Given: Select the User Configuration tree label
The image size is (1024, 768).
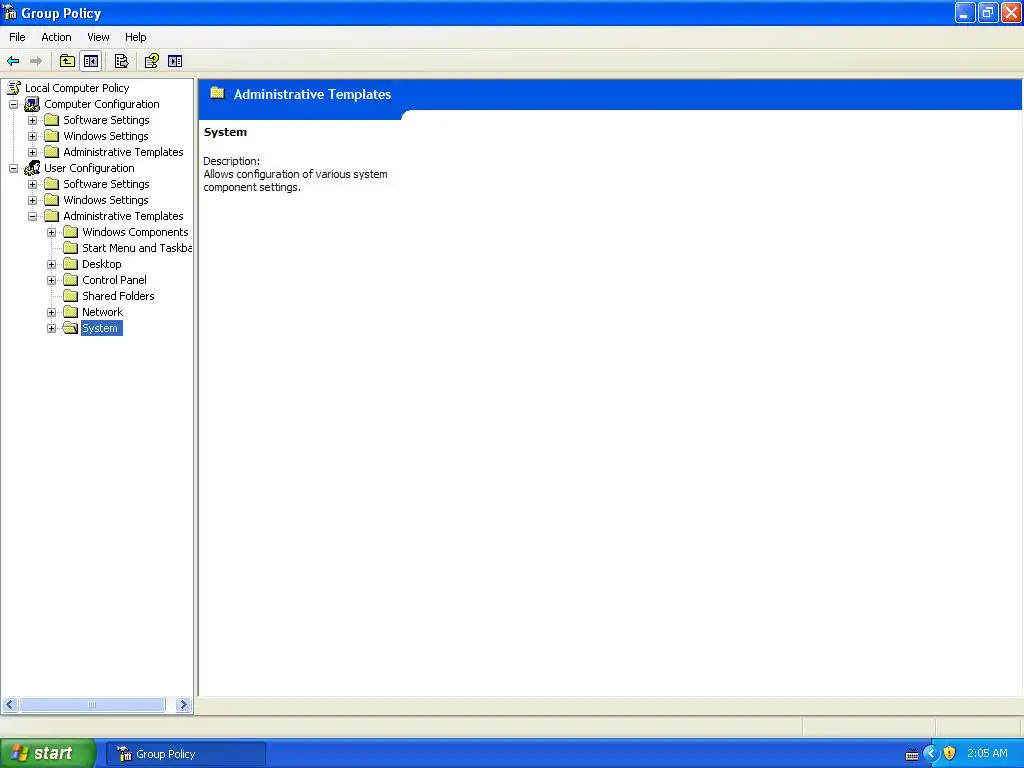Looking at the screenshot, I should 89,168.
